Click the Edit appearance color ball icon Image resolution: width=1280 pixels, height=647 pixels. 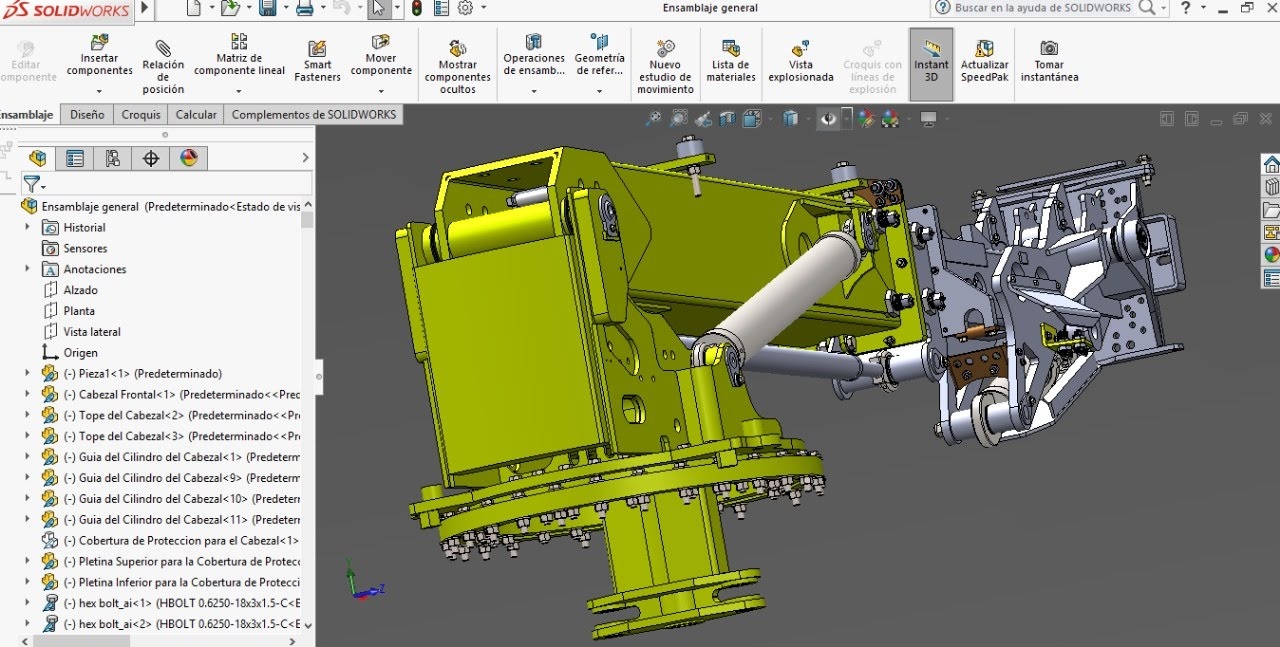pyautogui.click(x=866, y=119)
